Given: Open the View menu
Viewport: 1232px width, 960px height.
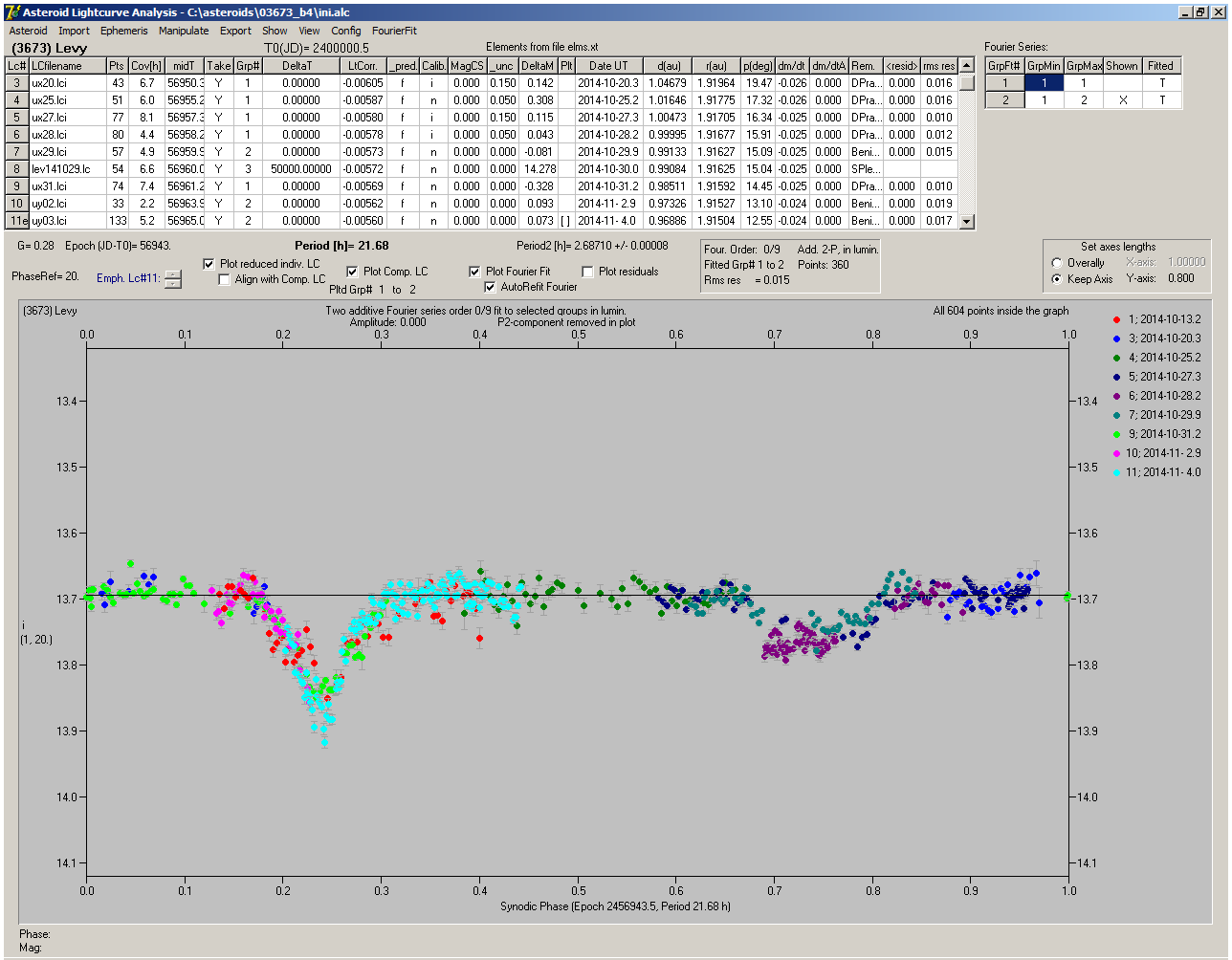Looking at the screenshot, I should tap(309, 31).
